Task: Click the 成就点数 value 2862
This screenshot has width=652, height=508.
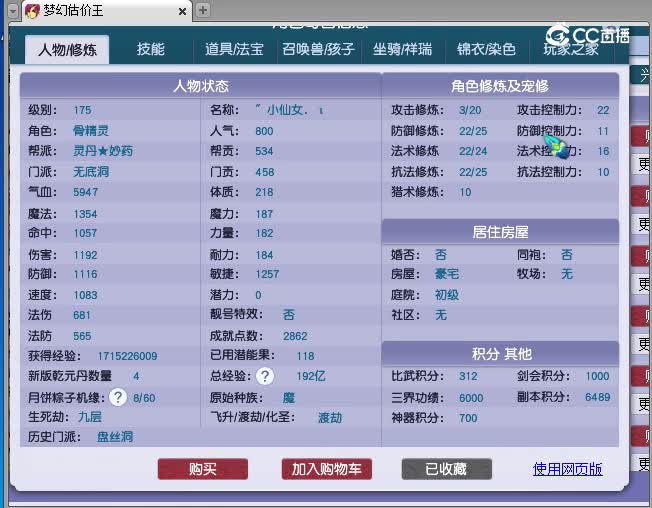Action: [x=295, y=336]
